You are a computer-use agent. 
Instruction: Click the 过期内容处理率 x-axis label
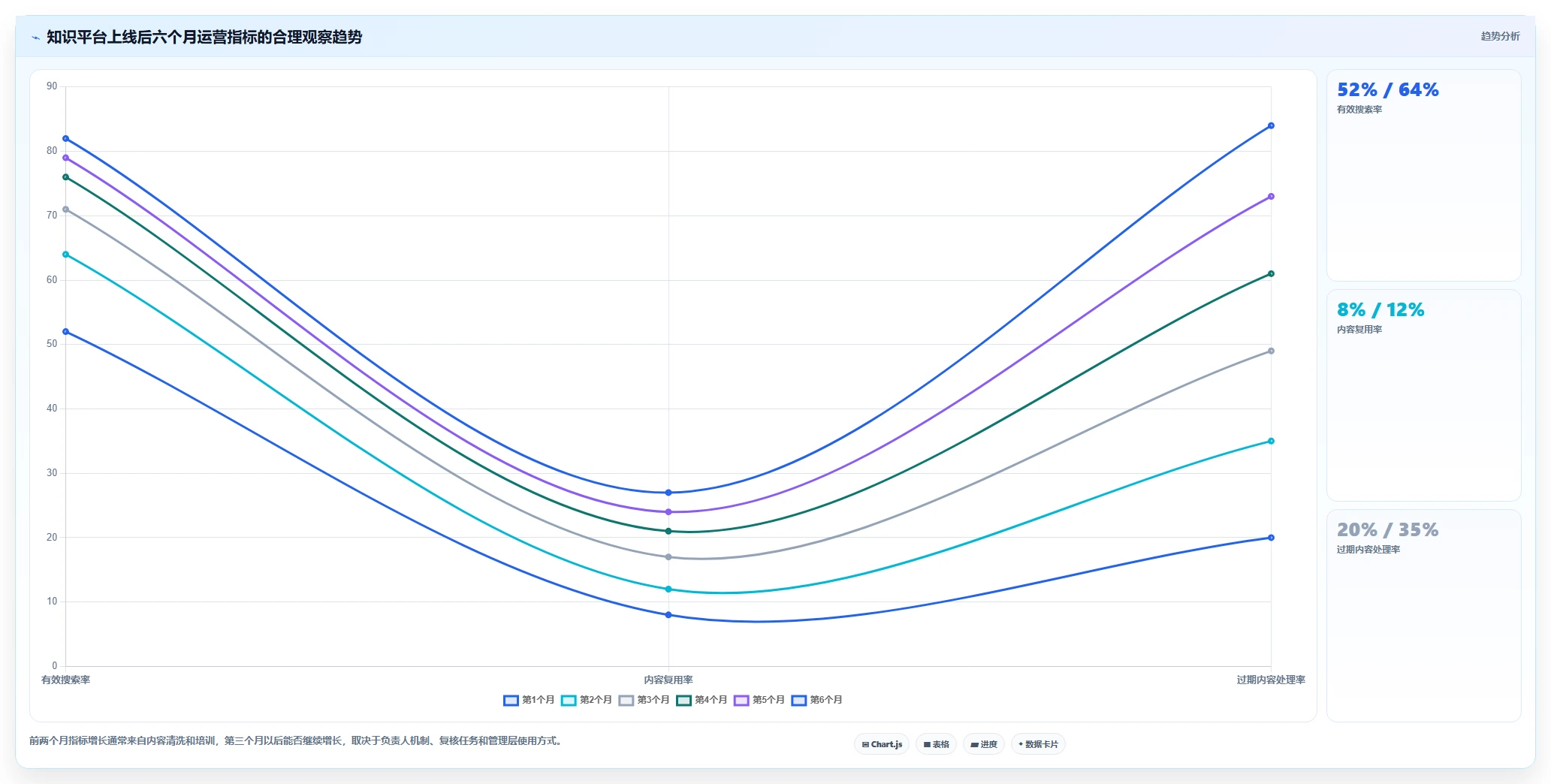(x=1271, y=680)
